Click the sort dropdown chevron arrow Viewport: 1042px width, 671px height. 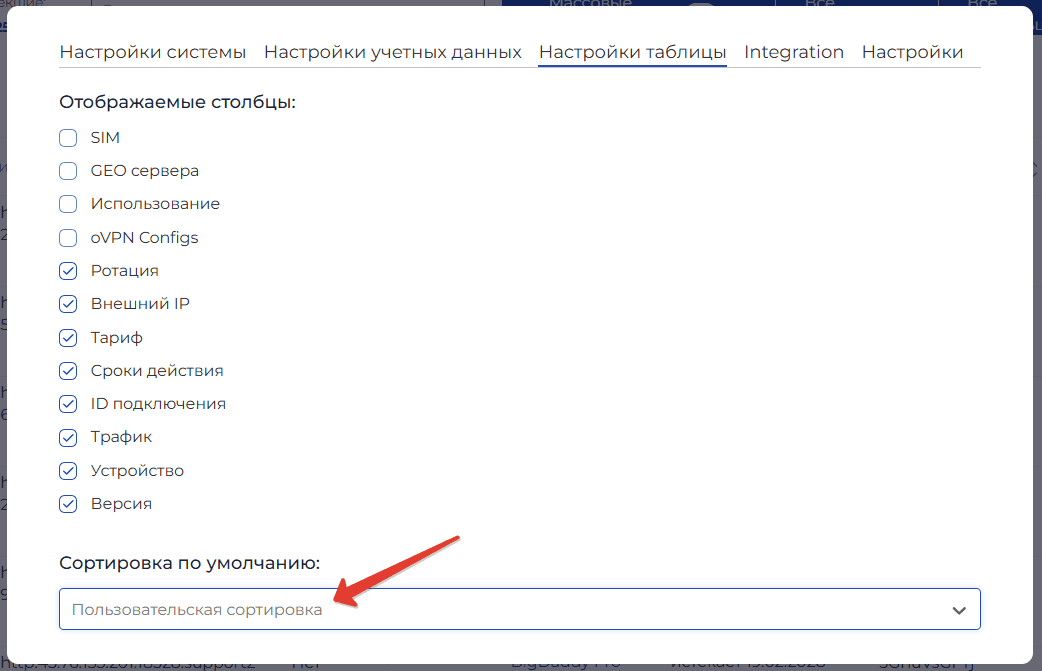[x=958, y=610]
